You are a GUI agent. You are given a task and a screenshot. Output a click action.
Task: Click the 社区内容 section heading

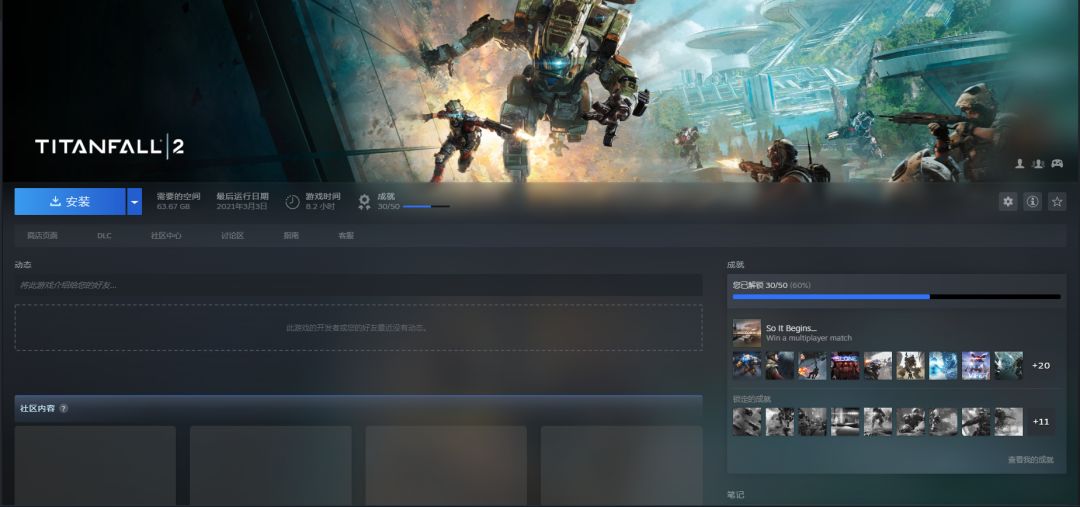(x=37, y=408)
